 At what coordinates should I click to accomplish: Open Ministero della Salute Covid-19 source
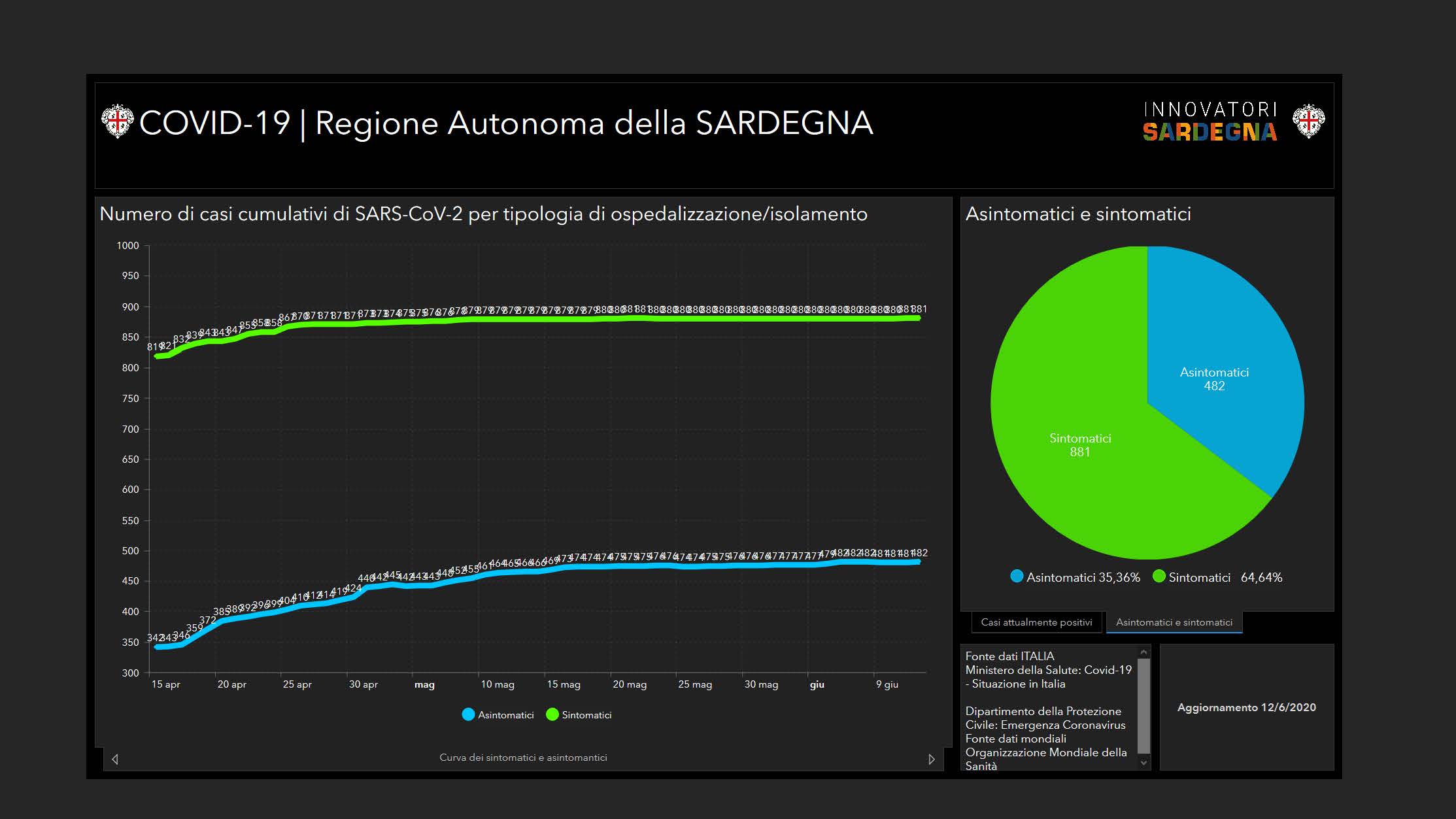point(1048,670)
